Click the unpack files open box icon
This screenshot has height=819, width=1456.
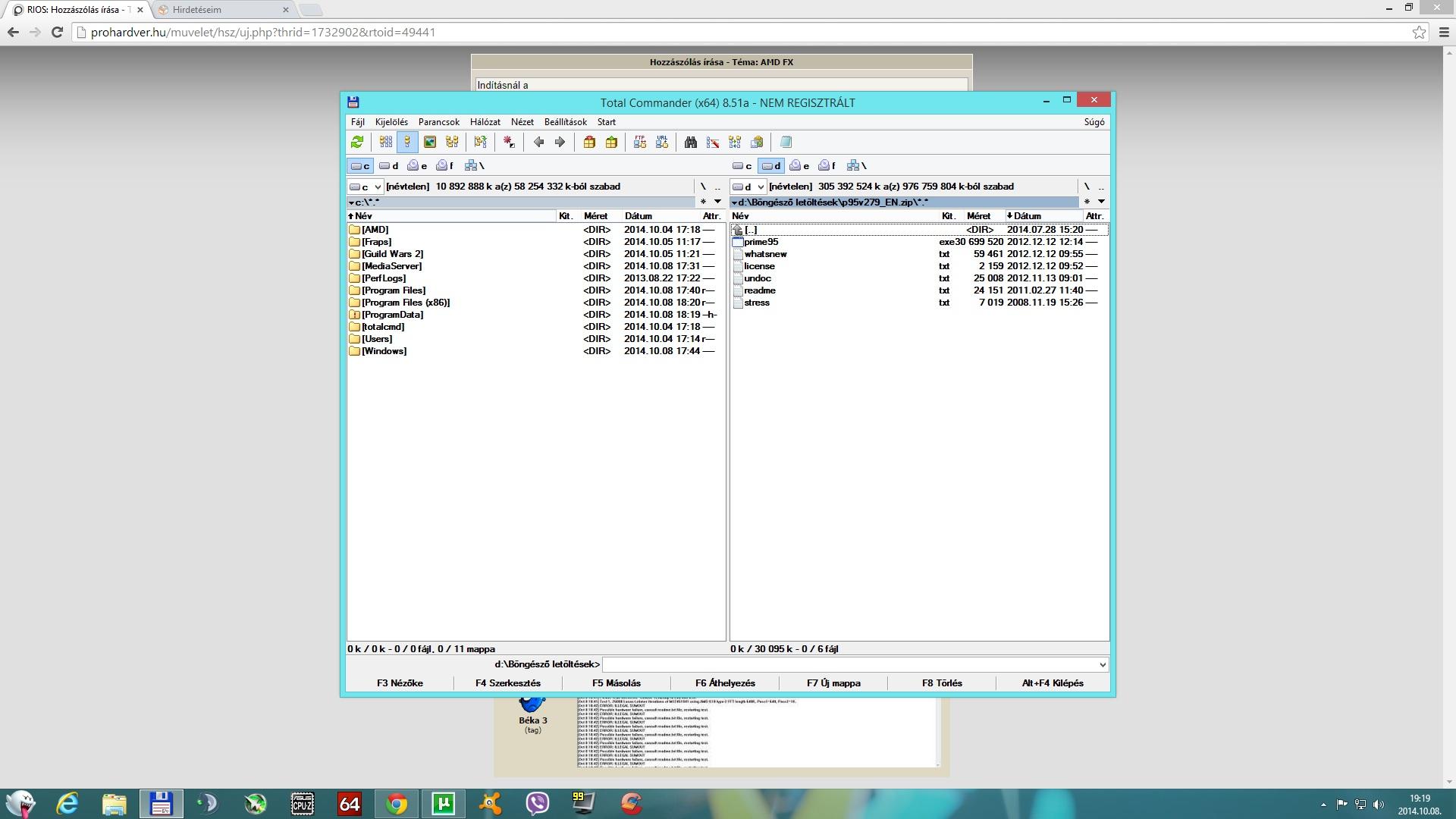(611, 142)
